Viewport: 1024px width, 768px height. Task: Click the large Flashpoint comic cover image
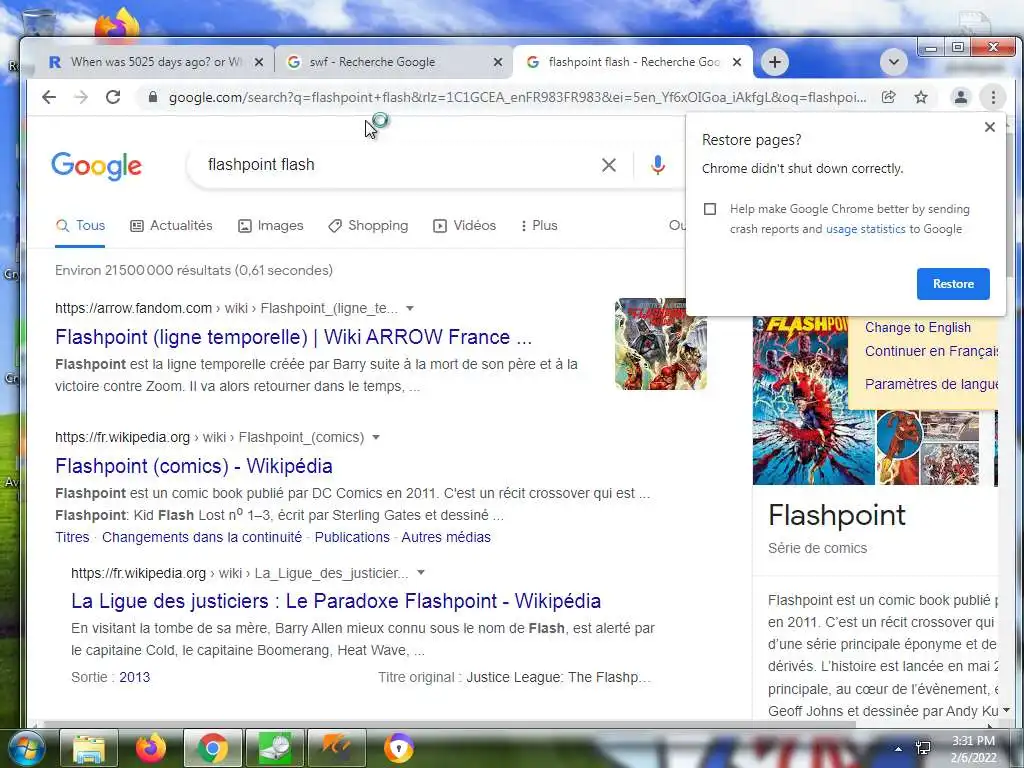tap(813, 400)
